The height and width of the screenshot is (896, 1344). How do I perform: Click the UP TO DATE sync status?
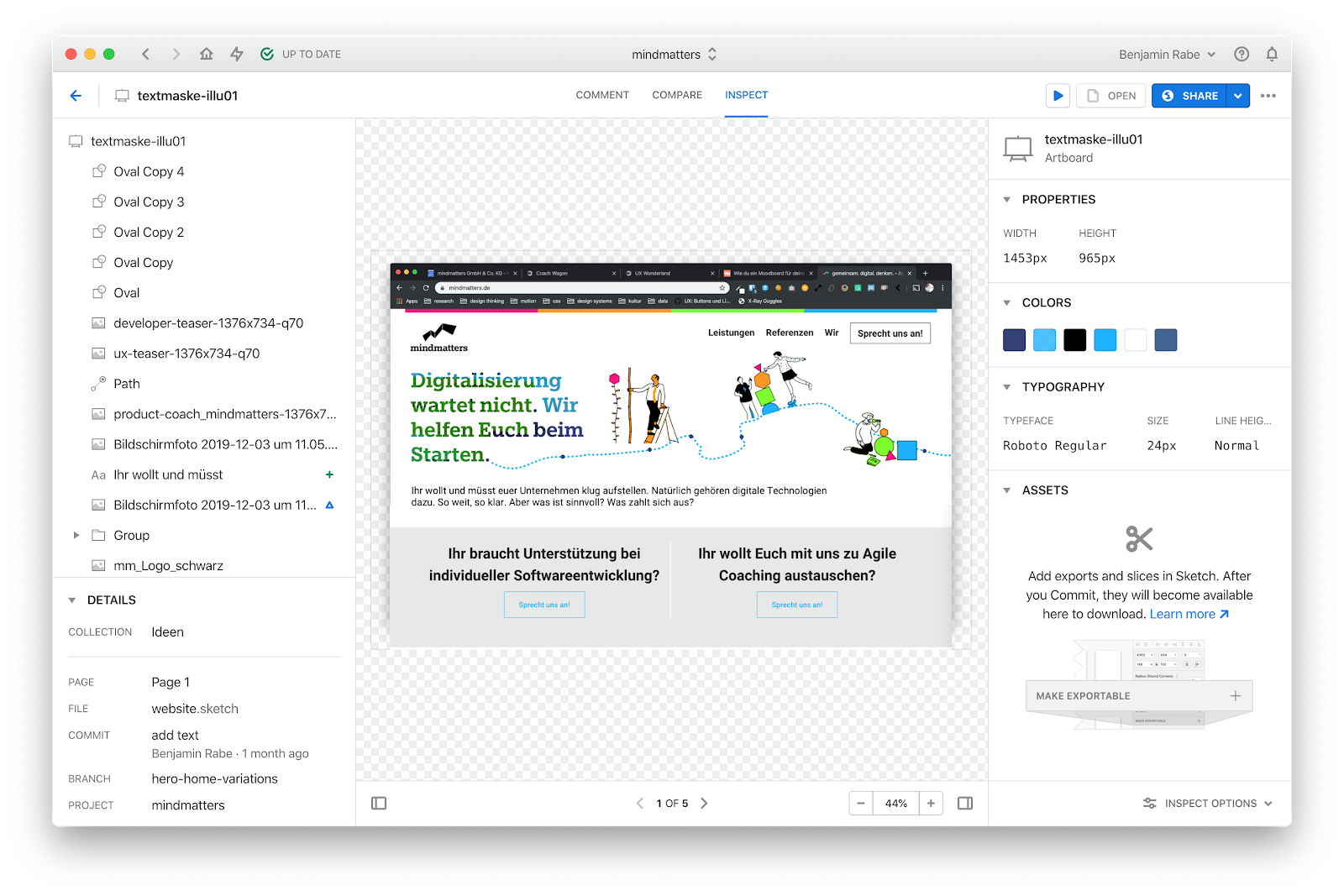coord(301,54)
